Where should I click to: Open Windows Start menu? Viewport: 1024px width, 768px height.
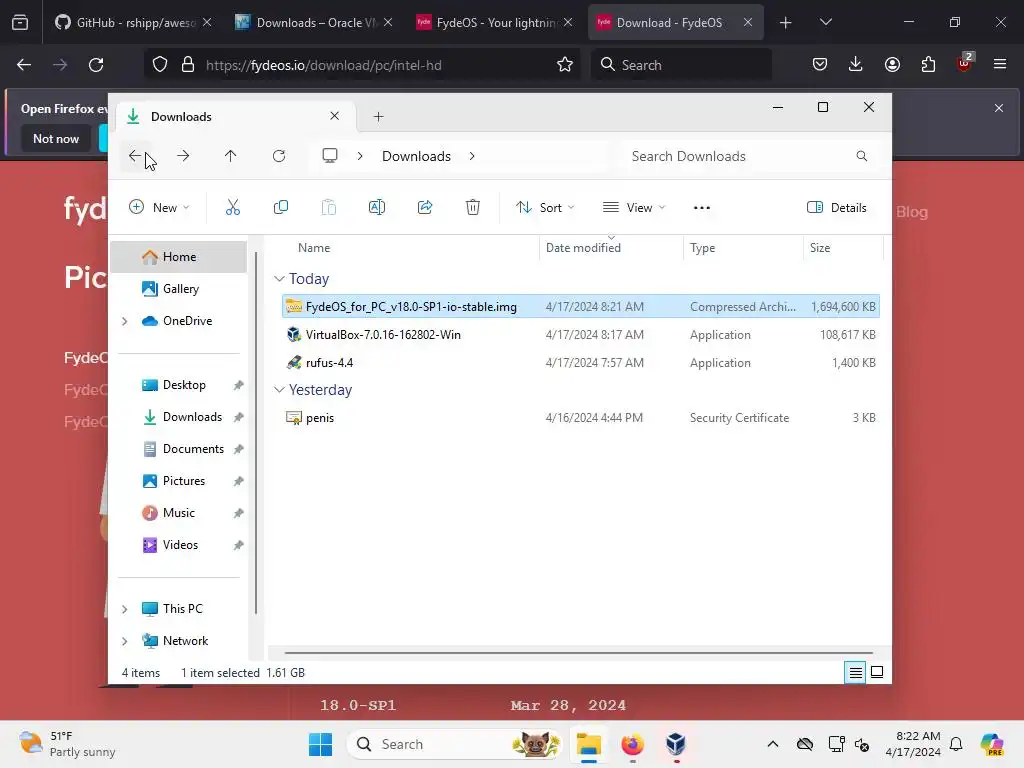tap(320, 744)
